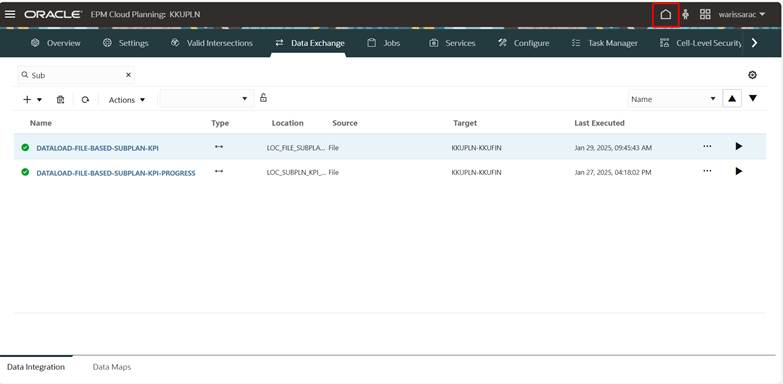Click type icon in SUBPLAN-KPI-PROGRESS row
Screen dimensions: 783x384
tap(219, 171)
